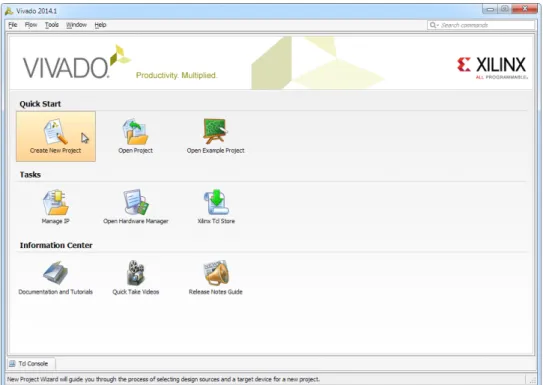The height and width of the screenshot is (385, 543).
Task: Click the Documentation and Tutorials label
Action: click(x=55, y=292)
